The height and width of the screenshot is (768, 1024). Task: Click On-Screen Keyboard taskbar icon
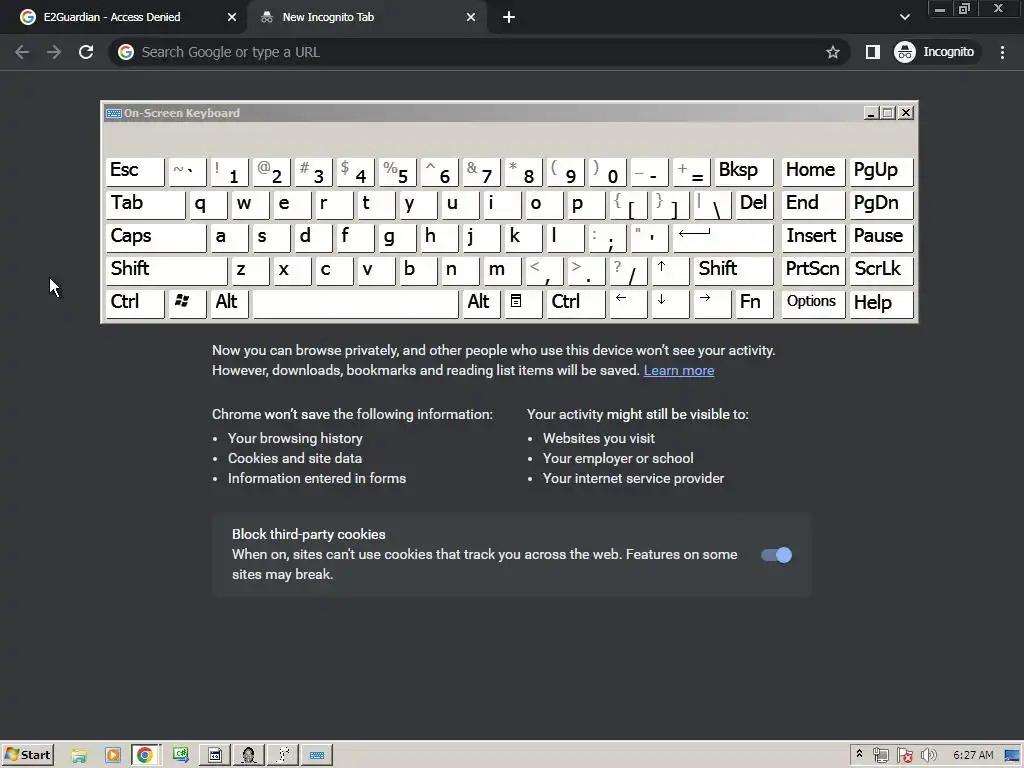(317, 755)
